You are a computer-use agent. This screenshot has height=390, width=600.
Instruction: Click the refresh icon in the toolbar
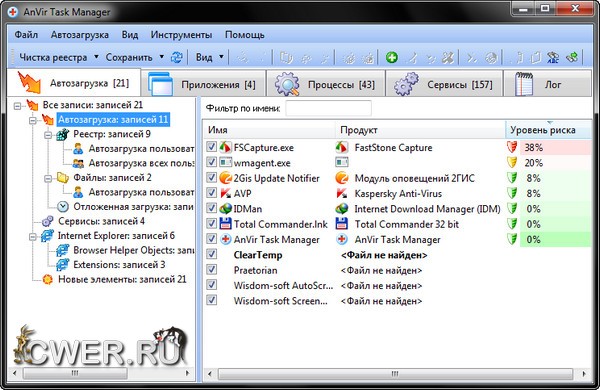click(x=176, y=57)
